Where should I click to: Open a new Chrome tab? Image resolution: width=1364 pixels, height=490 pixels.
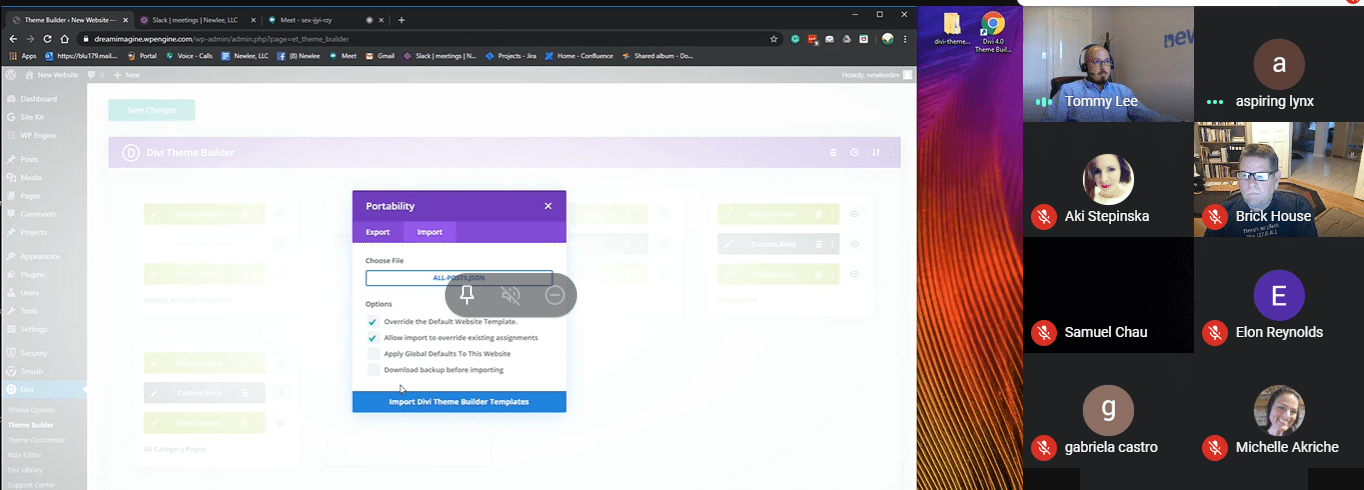[x=402, y=20]
